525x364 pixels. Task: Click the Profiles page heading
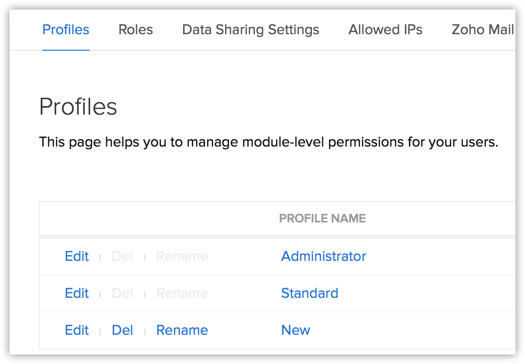click(x=78, y=107)
